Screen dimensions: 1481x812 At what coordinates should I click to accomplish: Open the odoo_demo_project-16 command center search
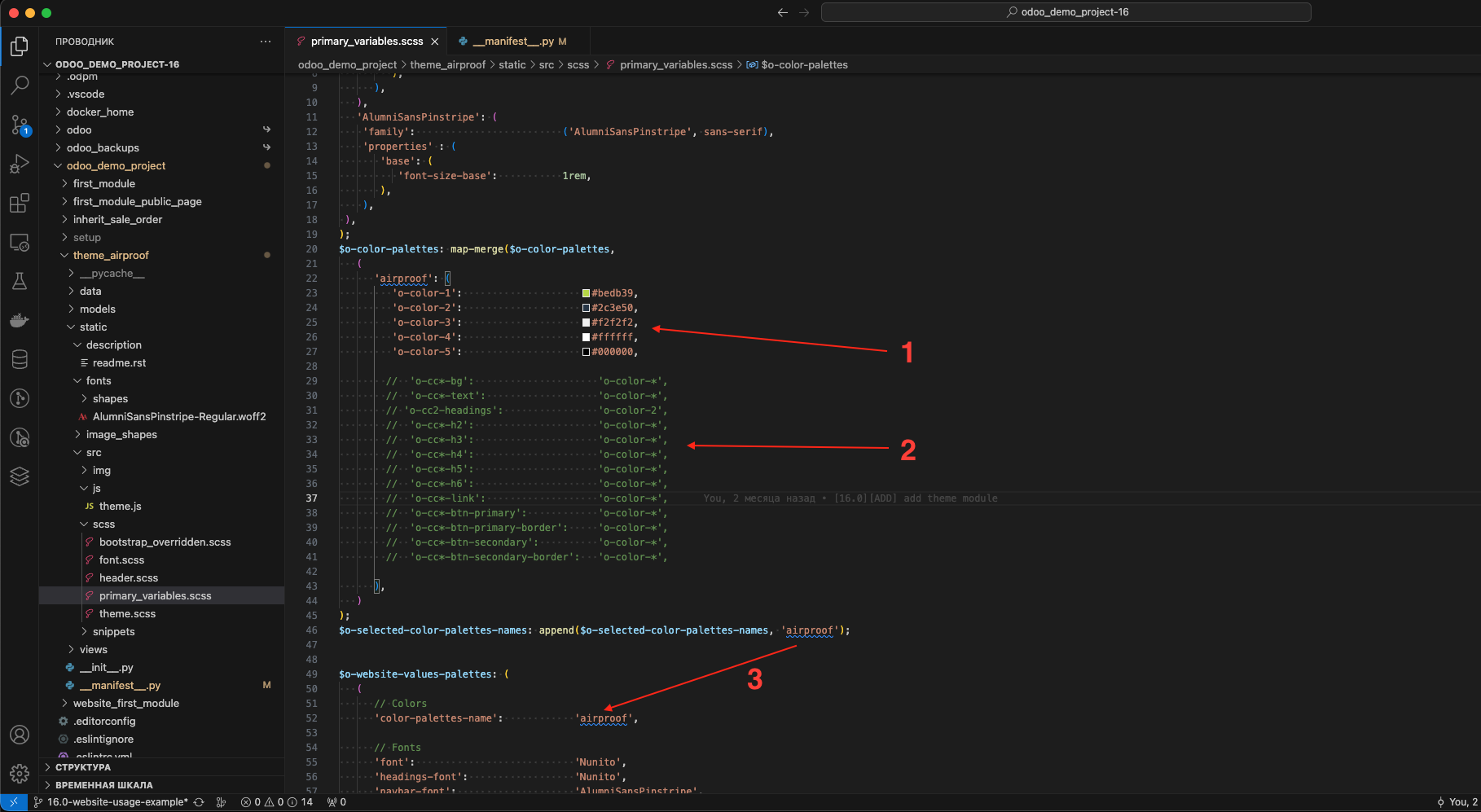point(1066,12)
